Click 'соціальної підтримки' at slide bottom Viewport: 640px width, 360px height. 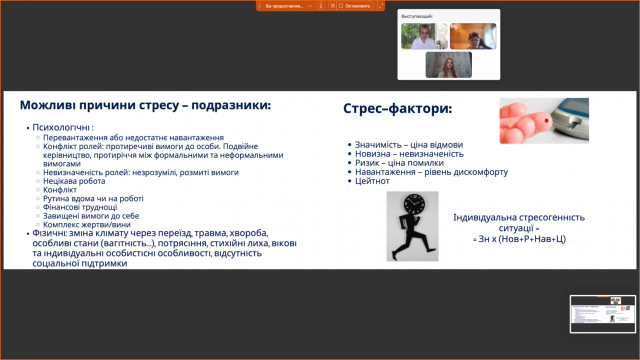pyautogui.click(x=80, y=264)
